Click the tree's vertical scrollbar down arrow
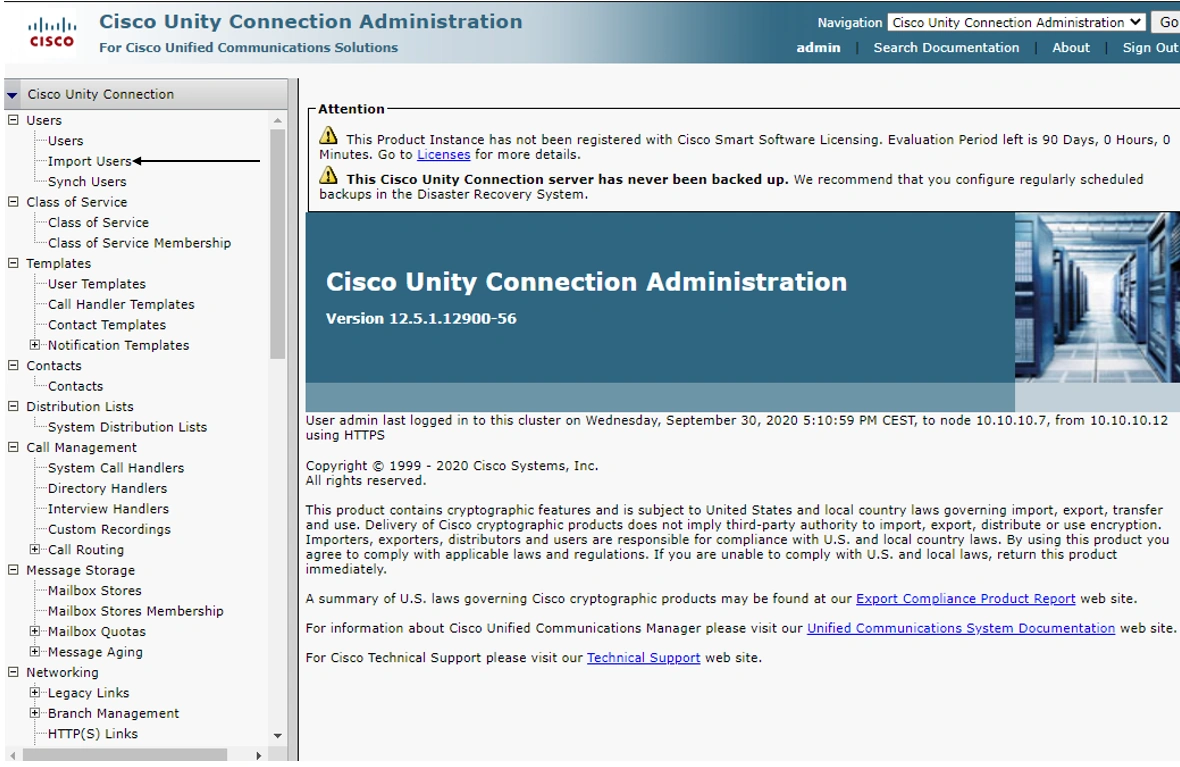1180x767 pixels. tap(278, 735)
